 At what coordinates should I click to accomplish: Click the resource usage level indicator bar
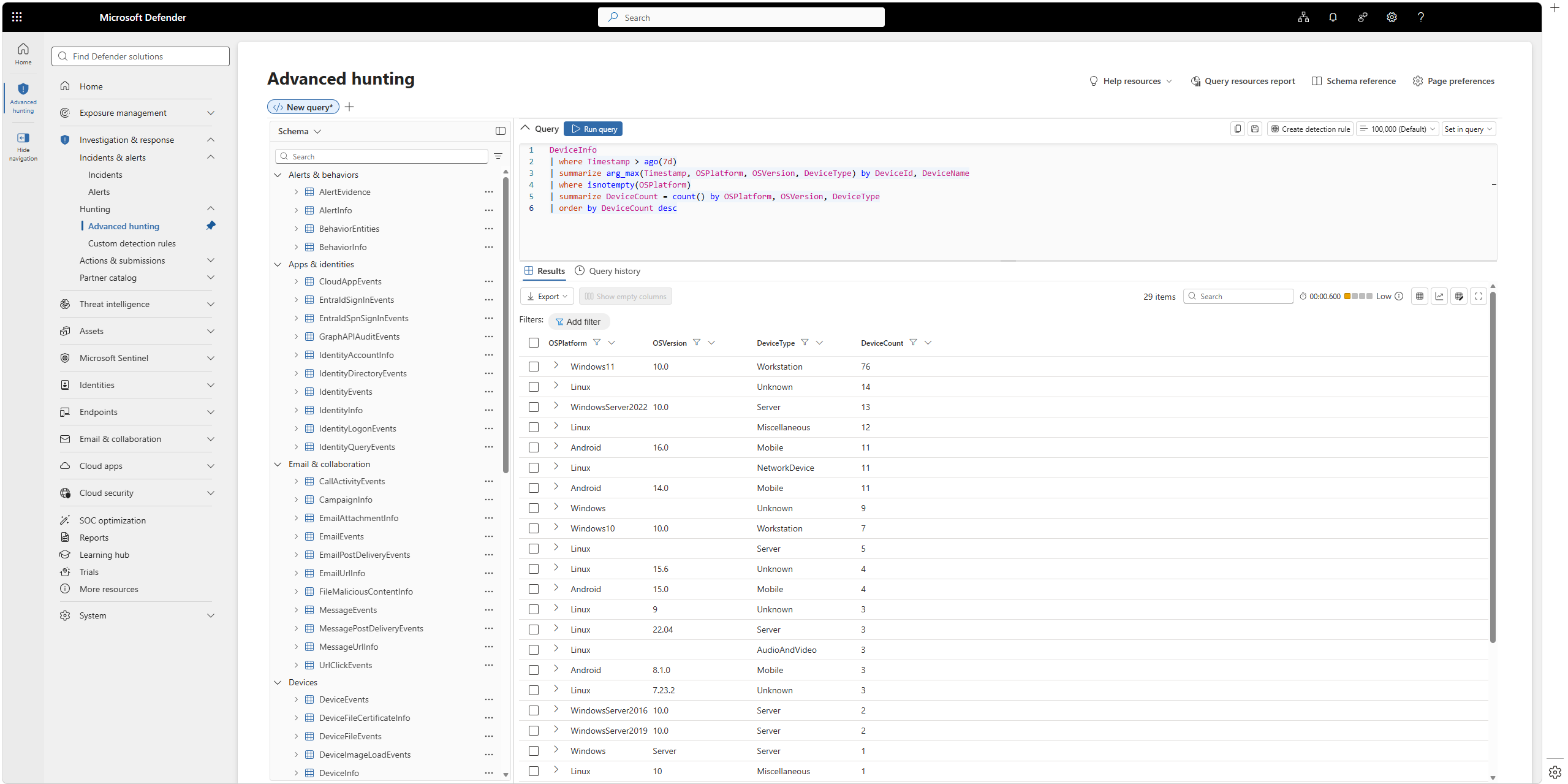[x=1358, y=296]
